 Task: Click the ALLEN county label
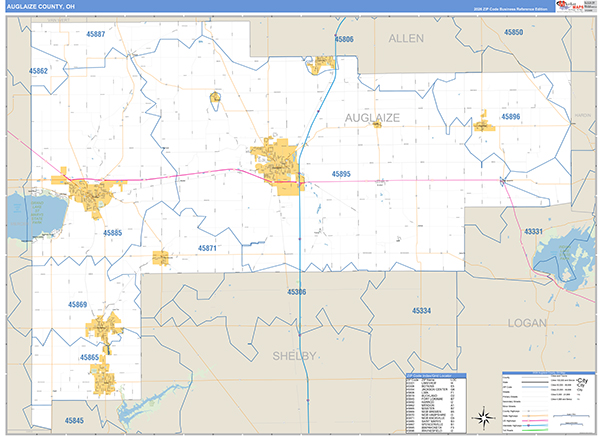tap(406, 38)
